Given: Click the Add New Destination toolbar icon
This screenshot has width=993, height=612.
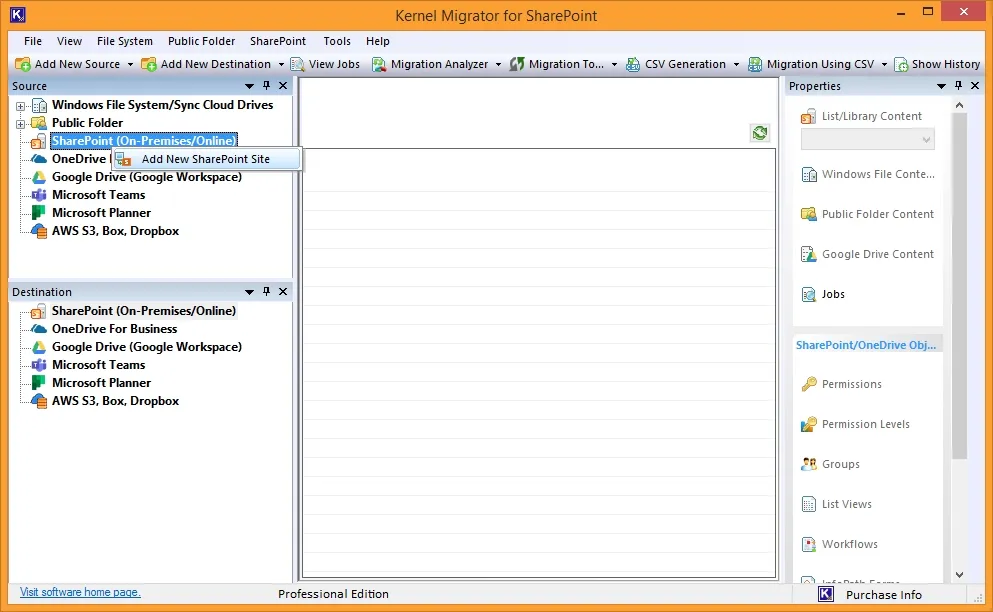Looking at the screenshot, I should pyautogui.click(x=149, y=64).
